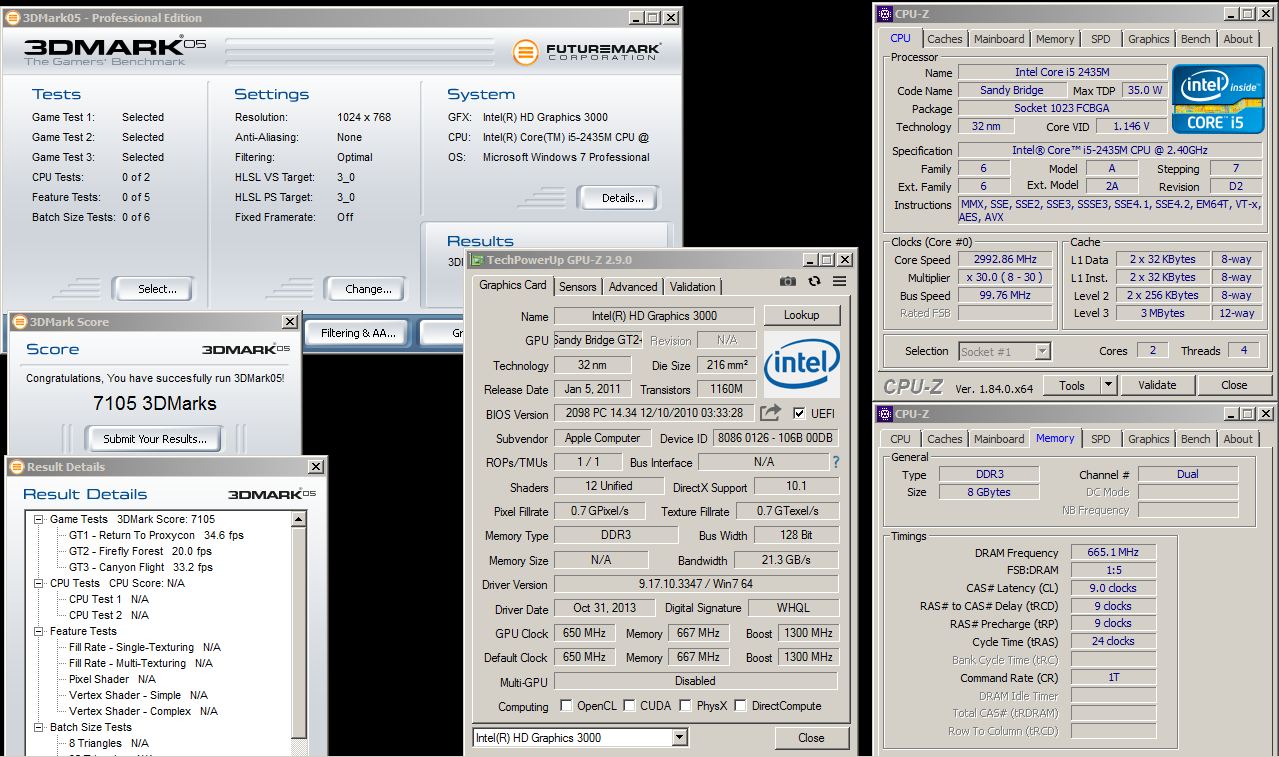Click the Intel Core i5 badge in CPU-Z
The width and height of the screenshot is (1279, 757).
tap(1219, 98)
